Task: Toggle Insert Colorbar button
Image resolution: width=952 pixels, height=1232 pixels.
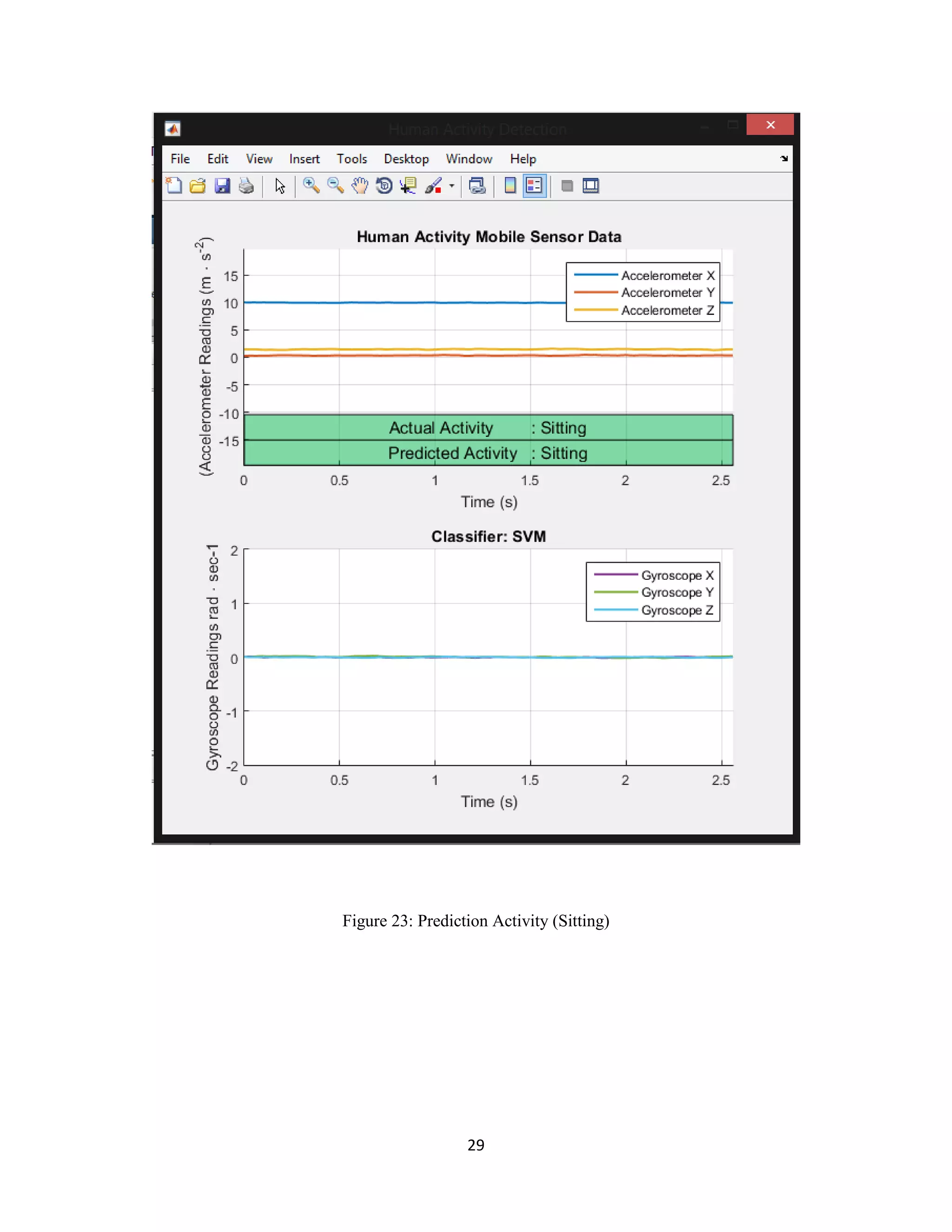Action: [510, 185]
